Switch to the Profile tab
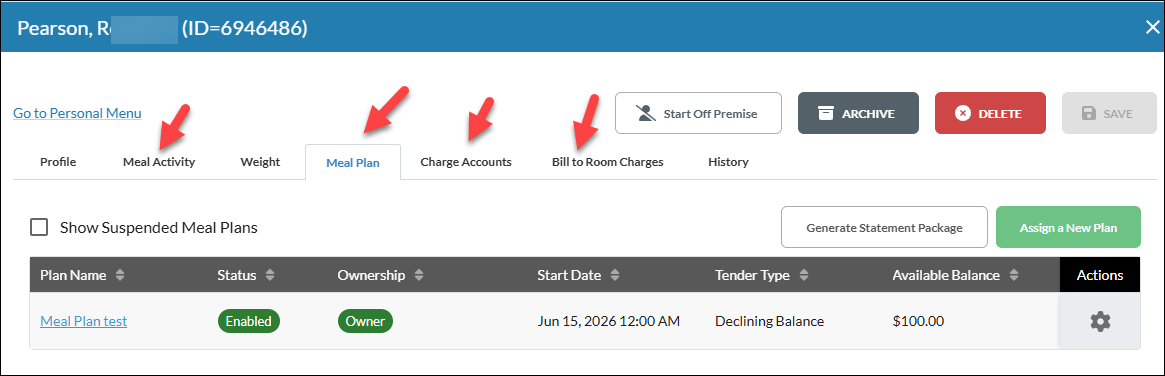The width and height of the screenshot is (1165, 376). (x=58, y=162)
